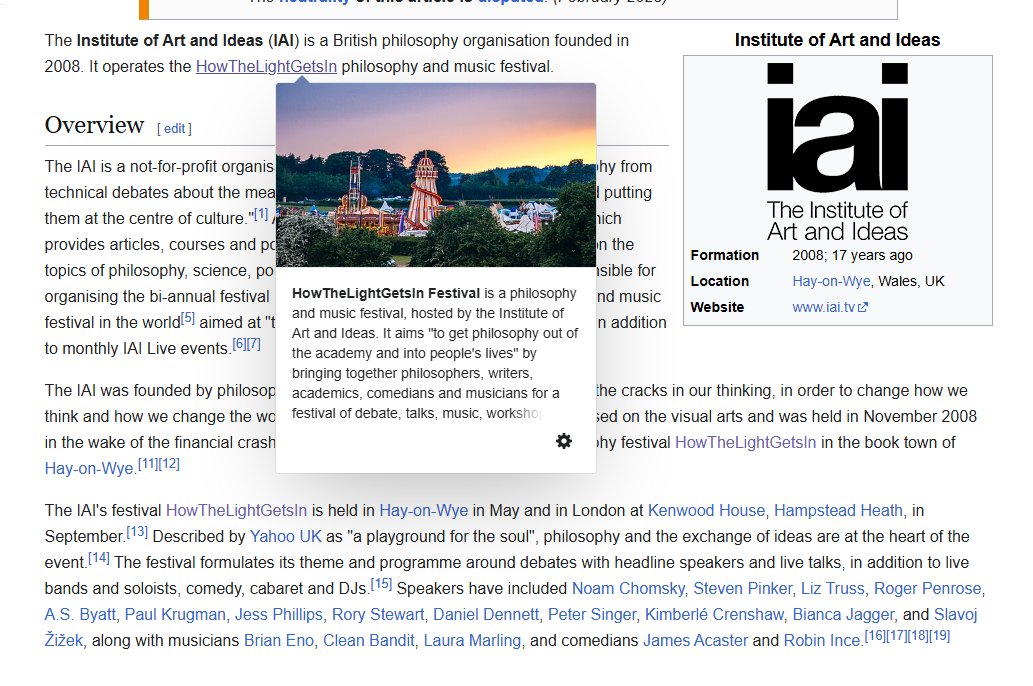Open the page preview settings gear
The height and width of the screenshot is (686, 1033).
coord(563,441)
